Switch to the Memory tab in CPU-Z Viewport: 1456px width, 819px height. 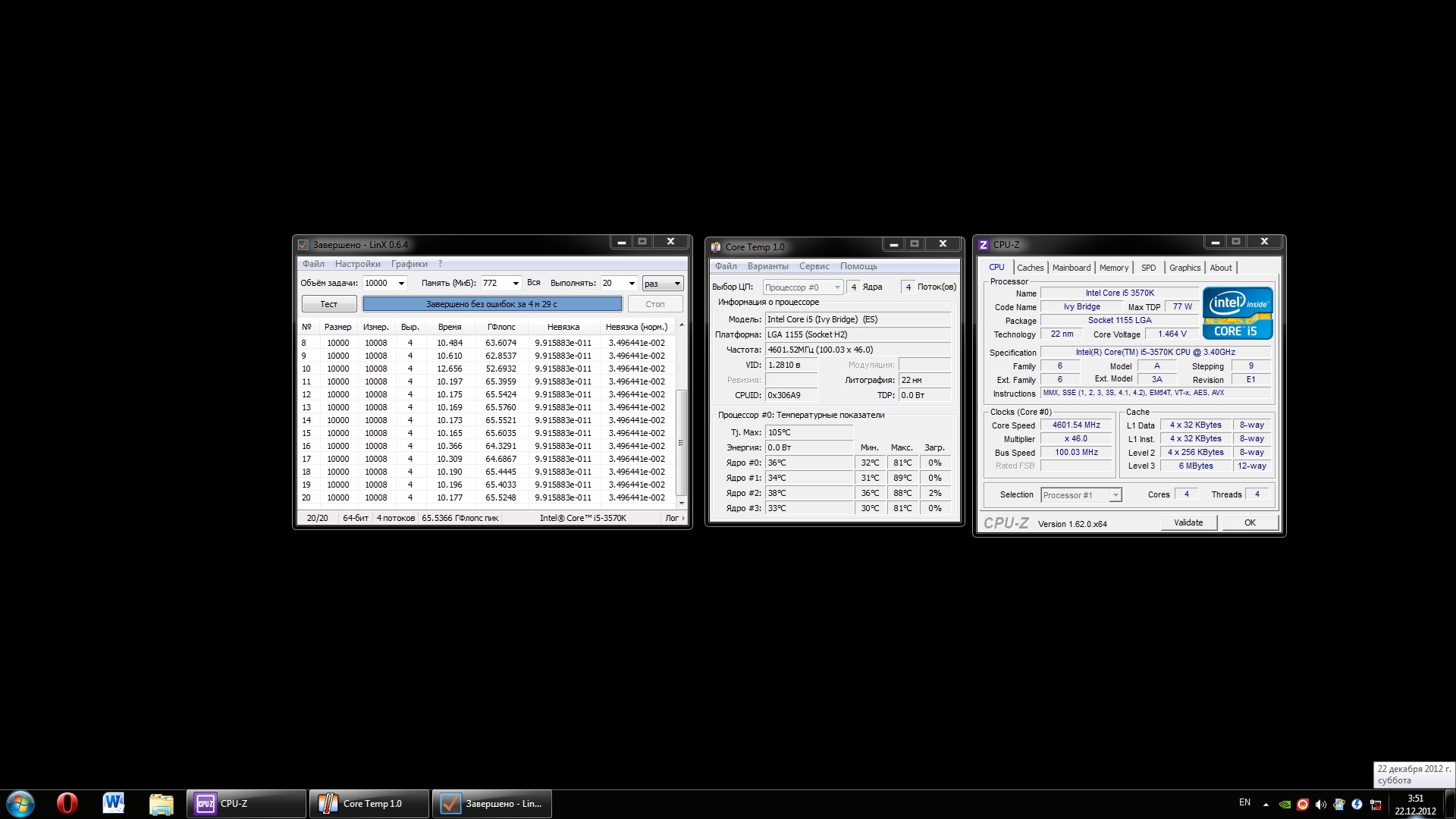click(1114, 268)
